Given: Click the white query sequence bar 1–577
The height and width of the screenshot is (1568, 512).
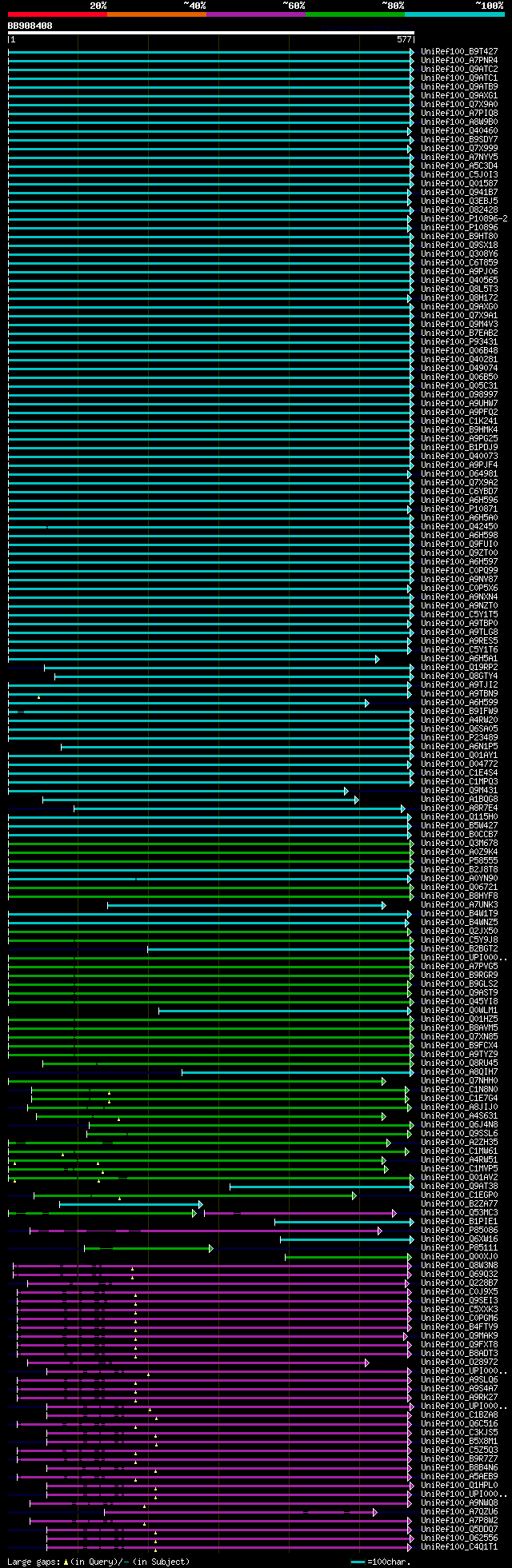Looking at the screenshot, I should 210,33.
